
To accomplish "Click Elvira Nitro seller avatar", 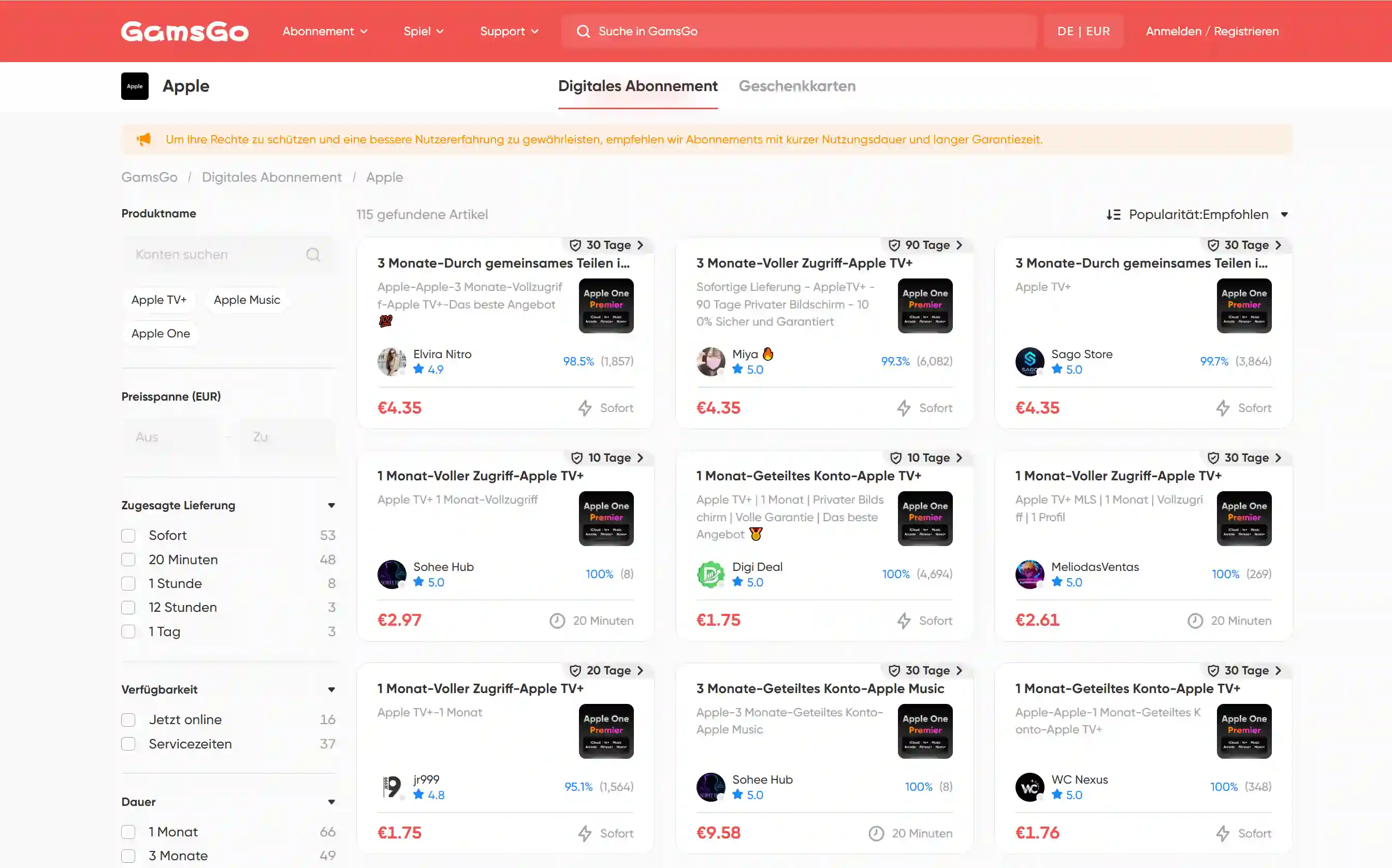I will (x=392, y=361).
